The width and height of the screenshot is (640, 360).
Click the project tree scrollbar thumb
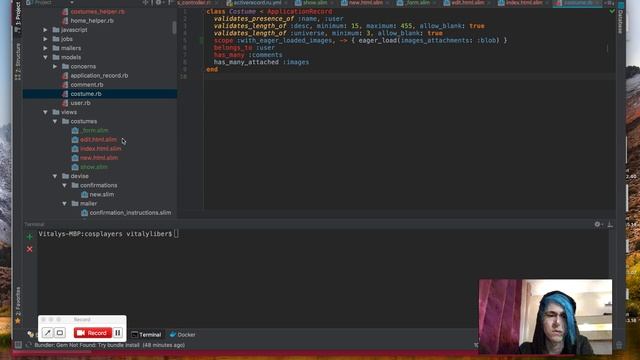coord(174,27)
